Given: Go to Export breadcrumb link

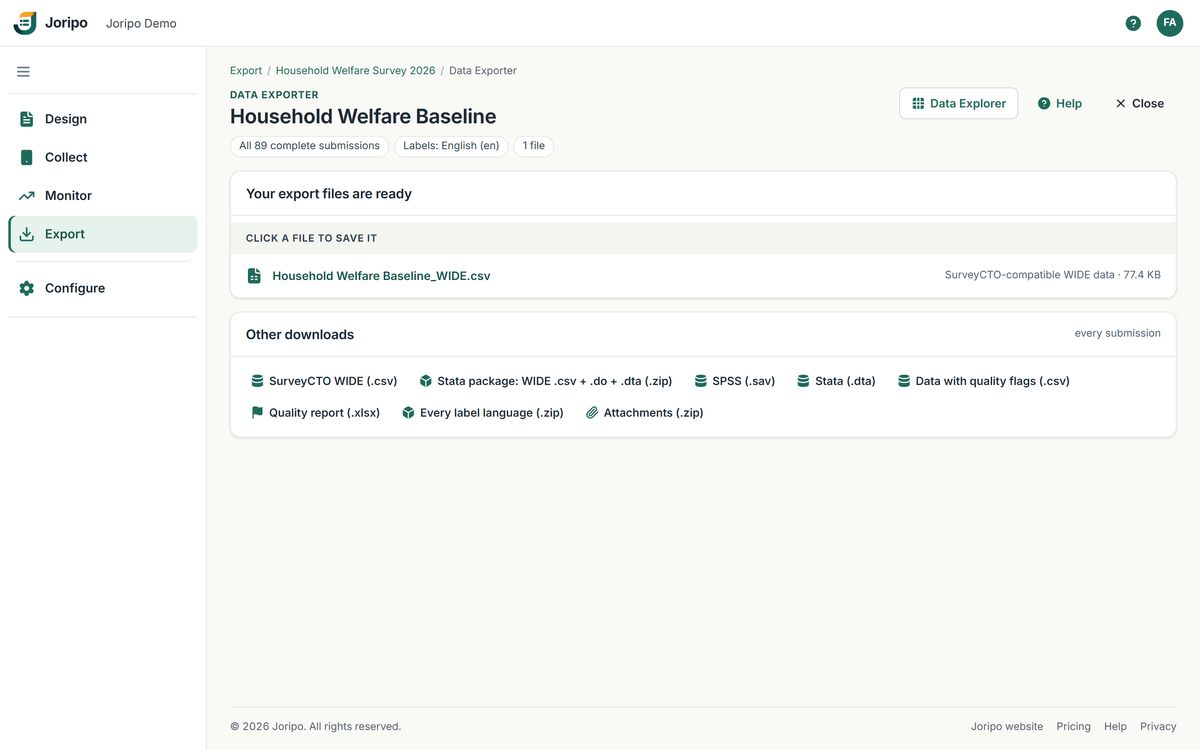Looking at the screenshot, I should point(246,71).
